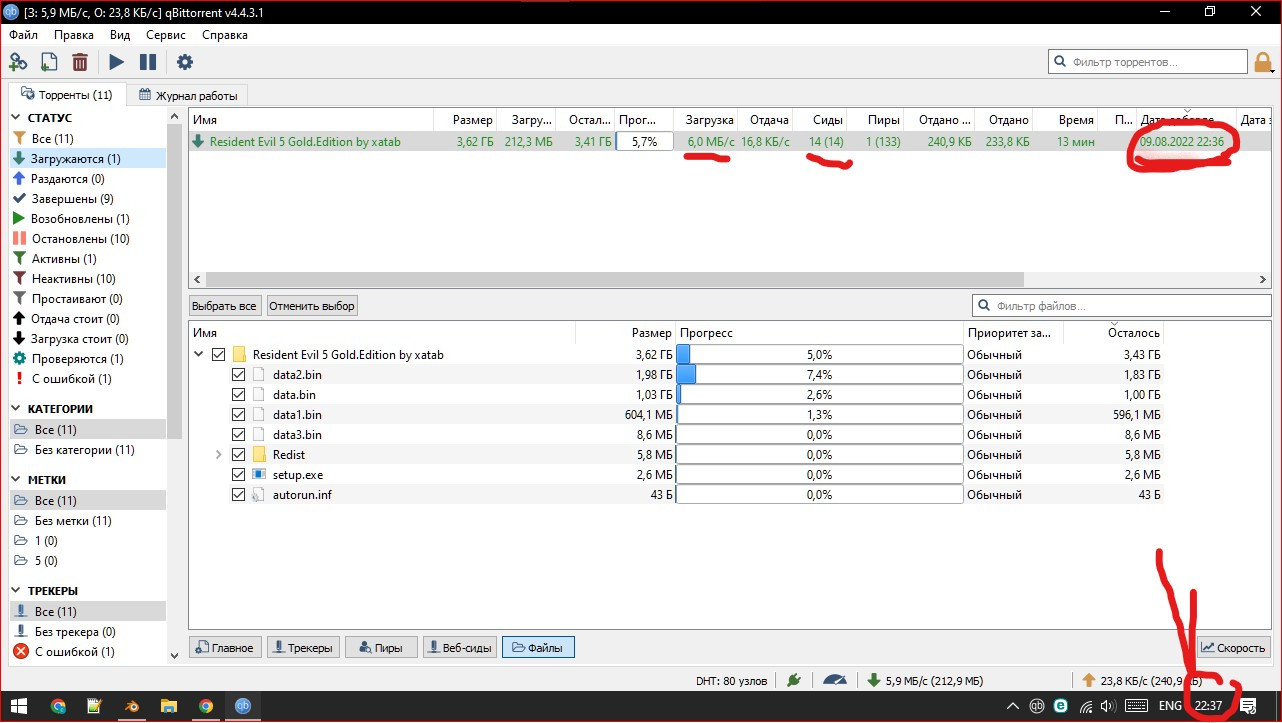Screen dimensions: 1282x723
Task: Open settings with the gear icon
Action: coord(185,62)
